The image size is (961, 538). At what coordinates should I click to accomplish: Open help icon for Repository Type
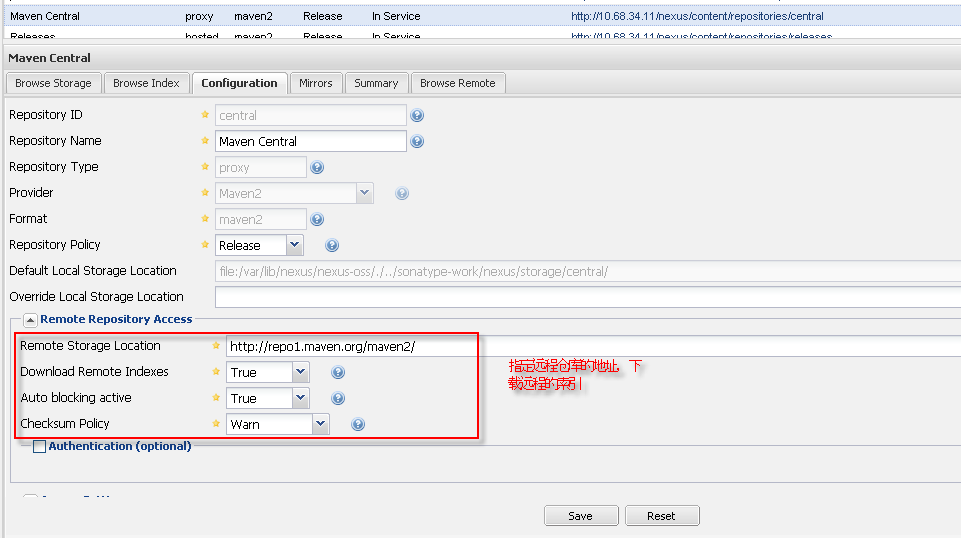click(x=317, y=167)
